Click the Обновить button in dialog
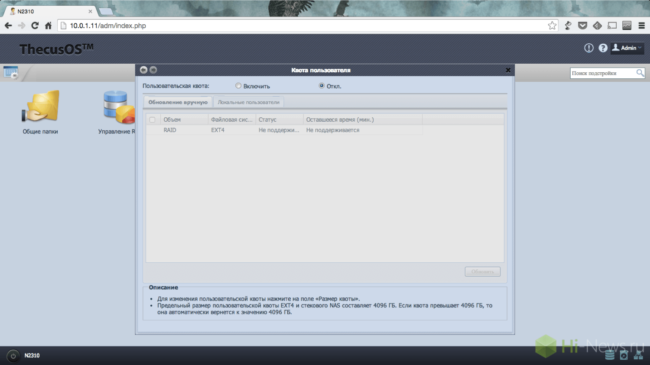The height and width of the screenshot is (365, 650). (x=483, y=272)
